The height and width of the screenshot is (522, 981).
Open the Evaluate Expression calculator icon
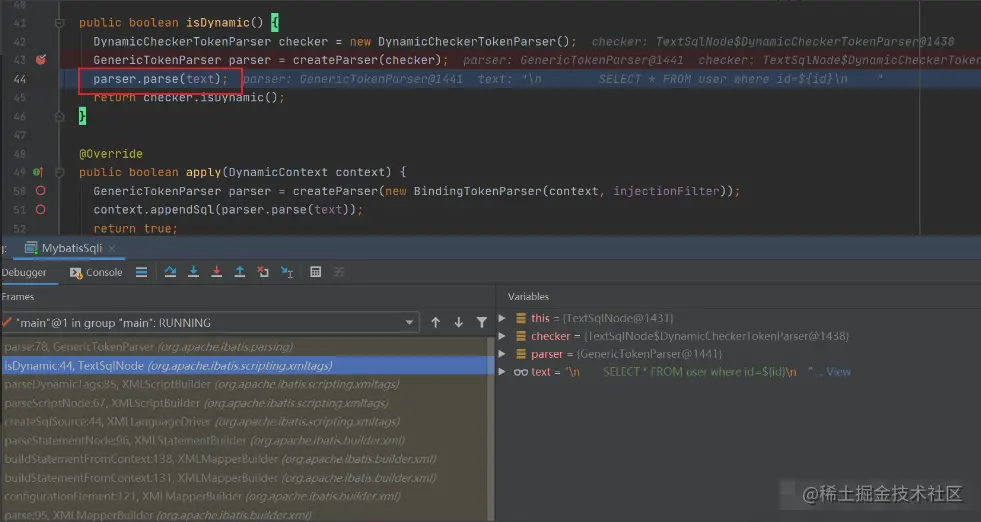tap(316, 272)
